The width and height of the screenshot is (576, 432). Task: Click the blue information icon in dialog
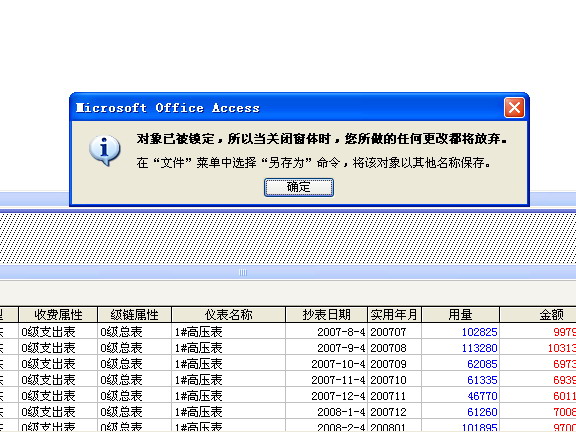coord(104,150)
